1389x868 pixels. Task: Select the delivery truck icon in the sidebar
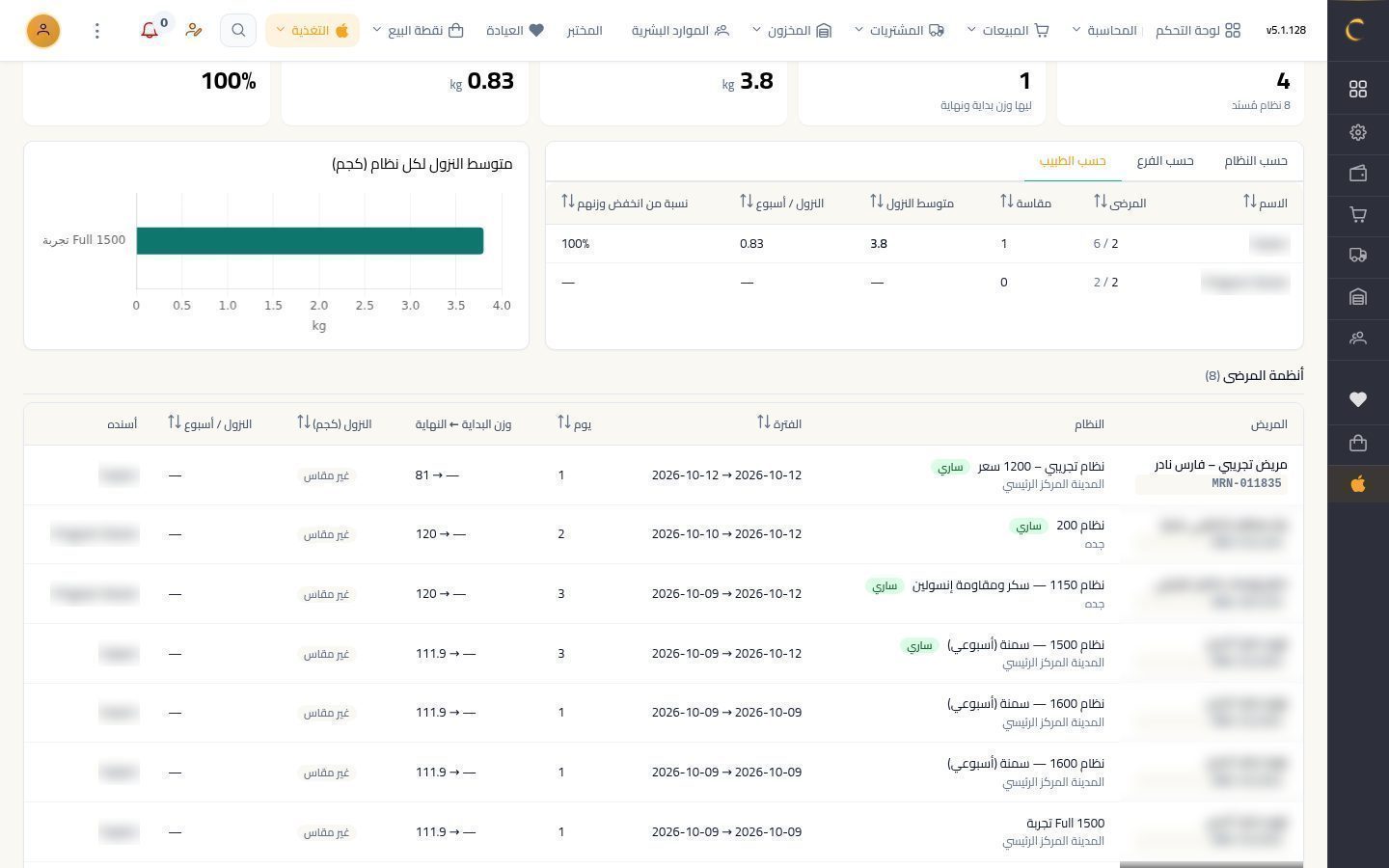tap(1358, 256)
